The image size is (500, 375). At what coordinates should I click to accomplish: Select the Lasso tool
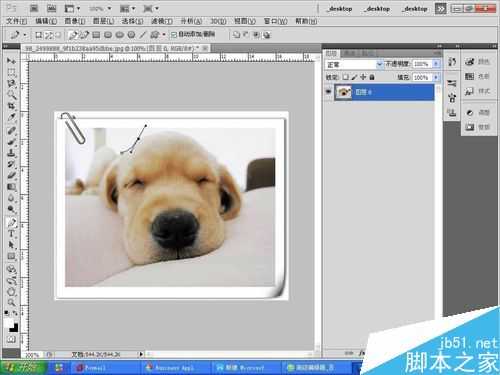(x=11, y=83)
